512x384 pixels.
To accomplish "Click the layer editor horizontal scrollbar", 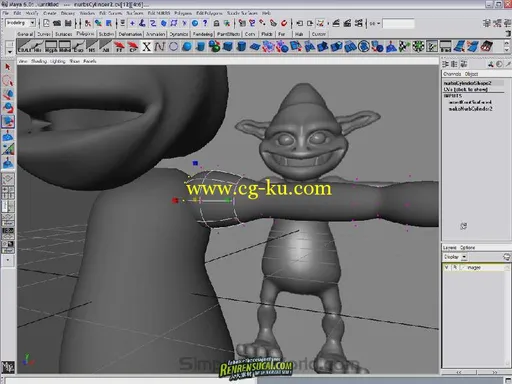I will tap(476, 372).
